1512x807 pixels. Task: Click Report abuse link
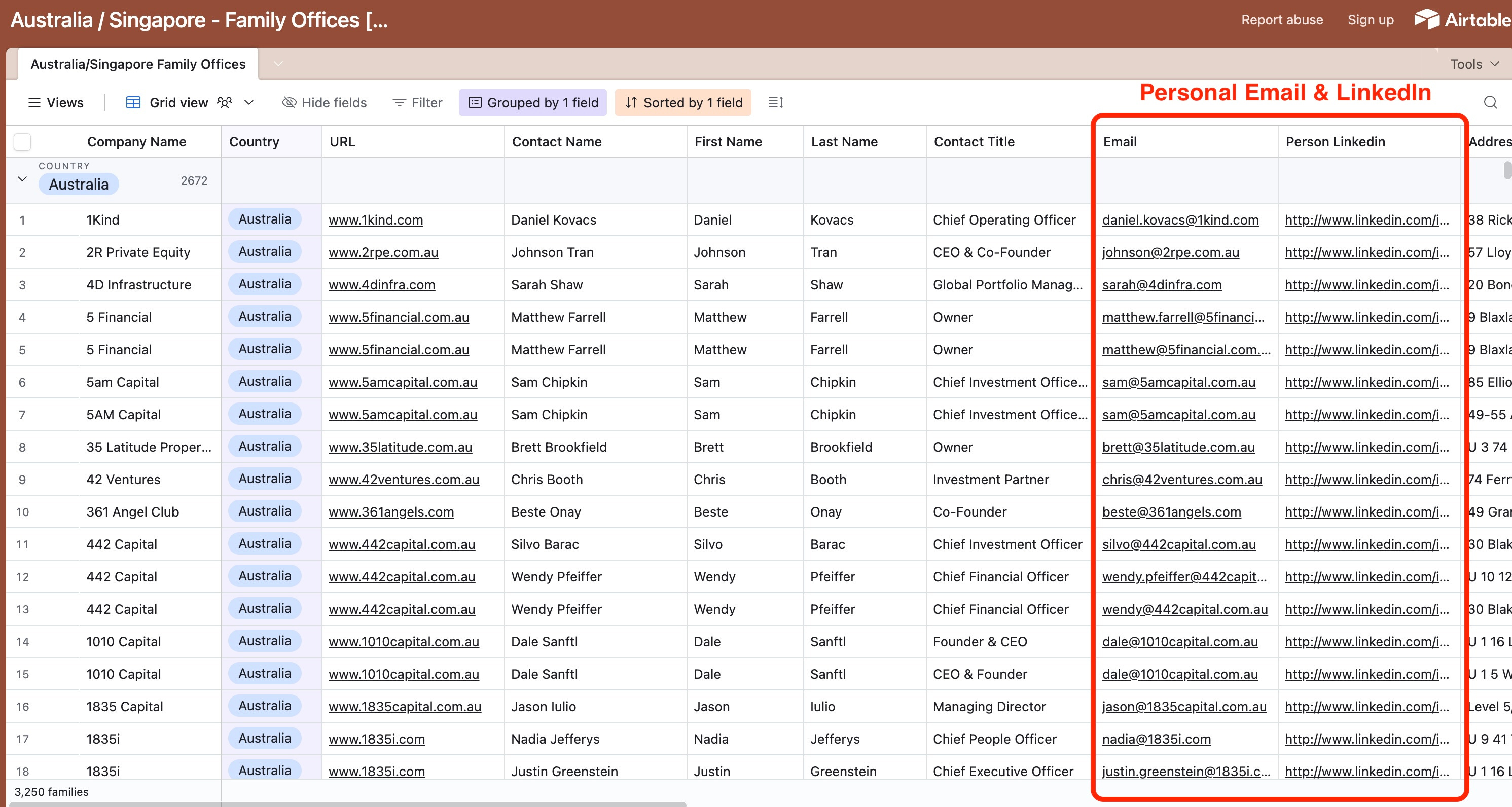(1281, 20)
